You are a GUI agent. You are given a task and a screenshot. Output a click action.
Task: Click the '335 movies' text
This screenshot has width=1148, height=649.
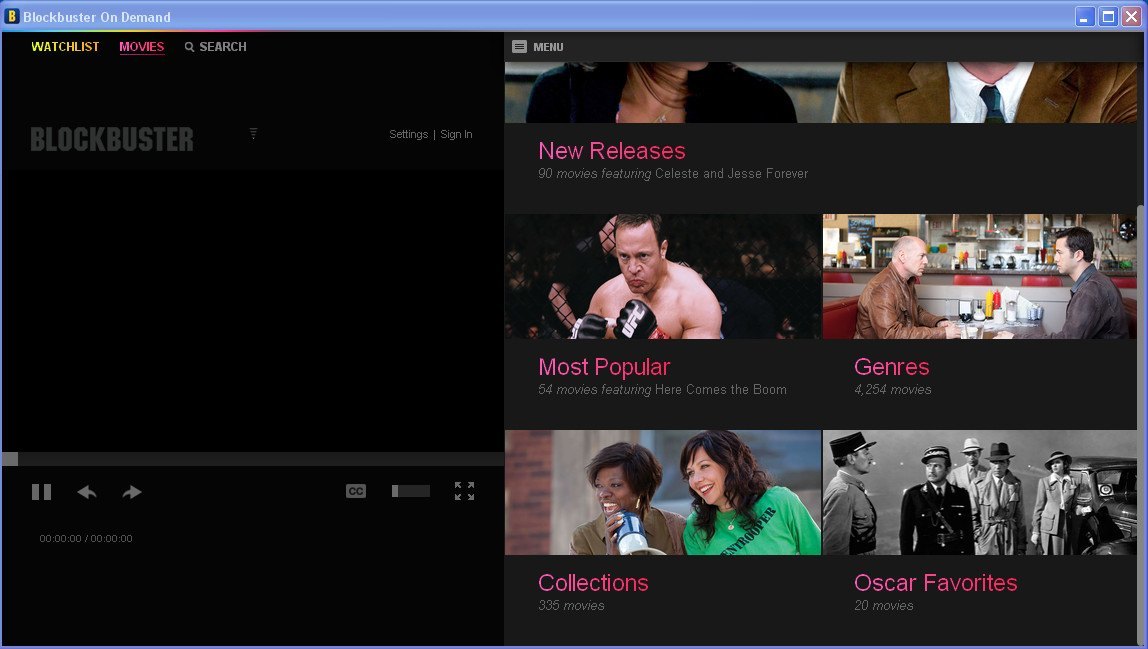coord(571,606)
